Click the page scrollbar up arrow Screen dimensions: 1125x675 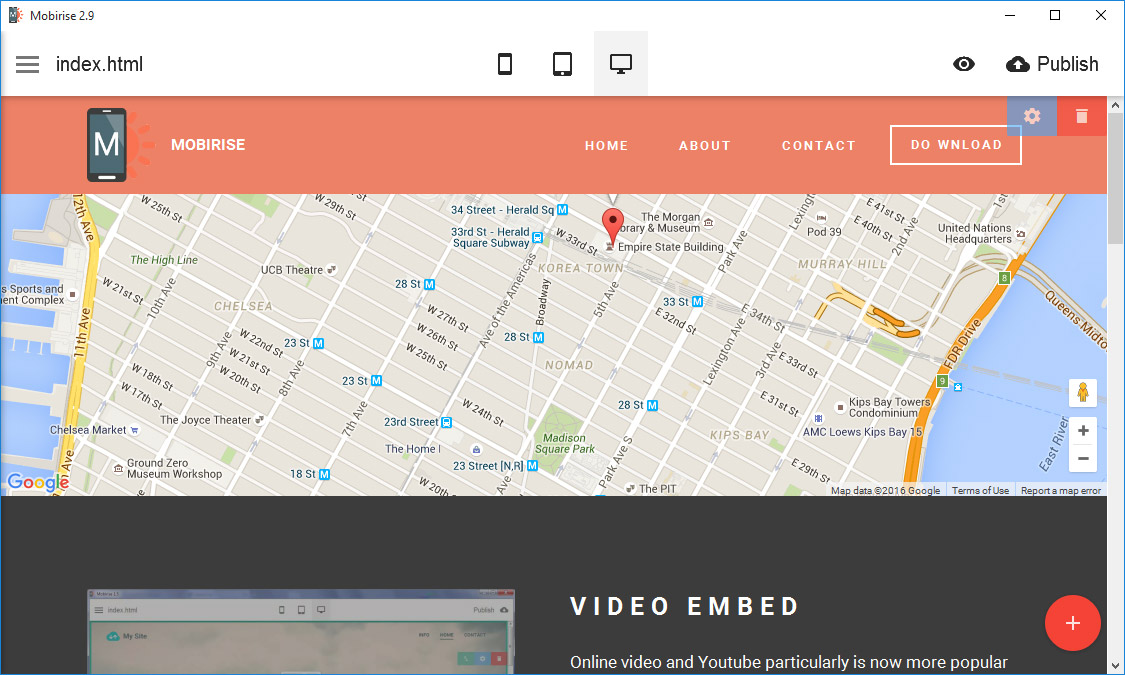click(x=1115, y=105)
